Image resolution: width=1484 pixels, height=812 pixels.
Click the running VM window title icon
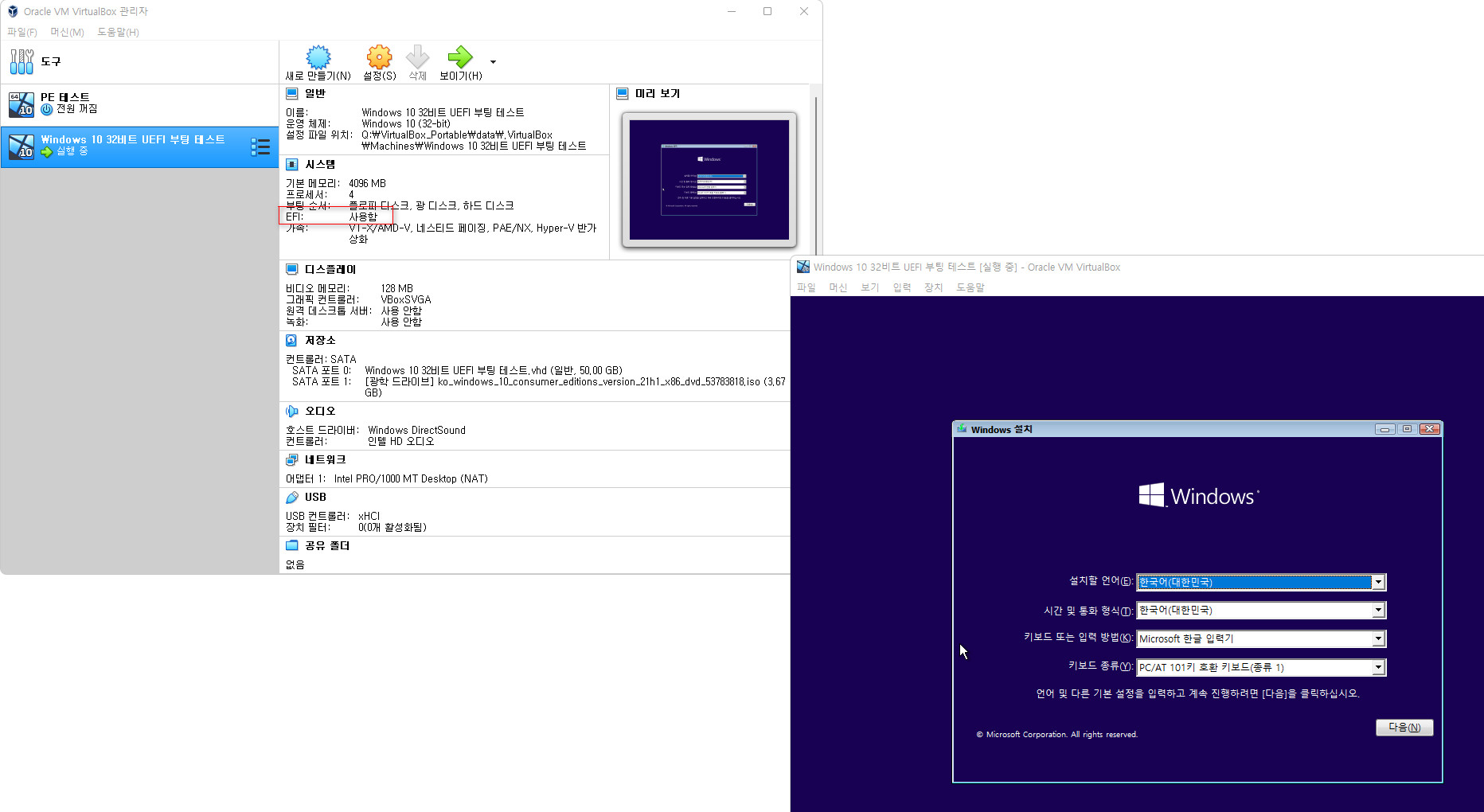point(803,267)
